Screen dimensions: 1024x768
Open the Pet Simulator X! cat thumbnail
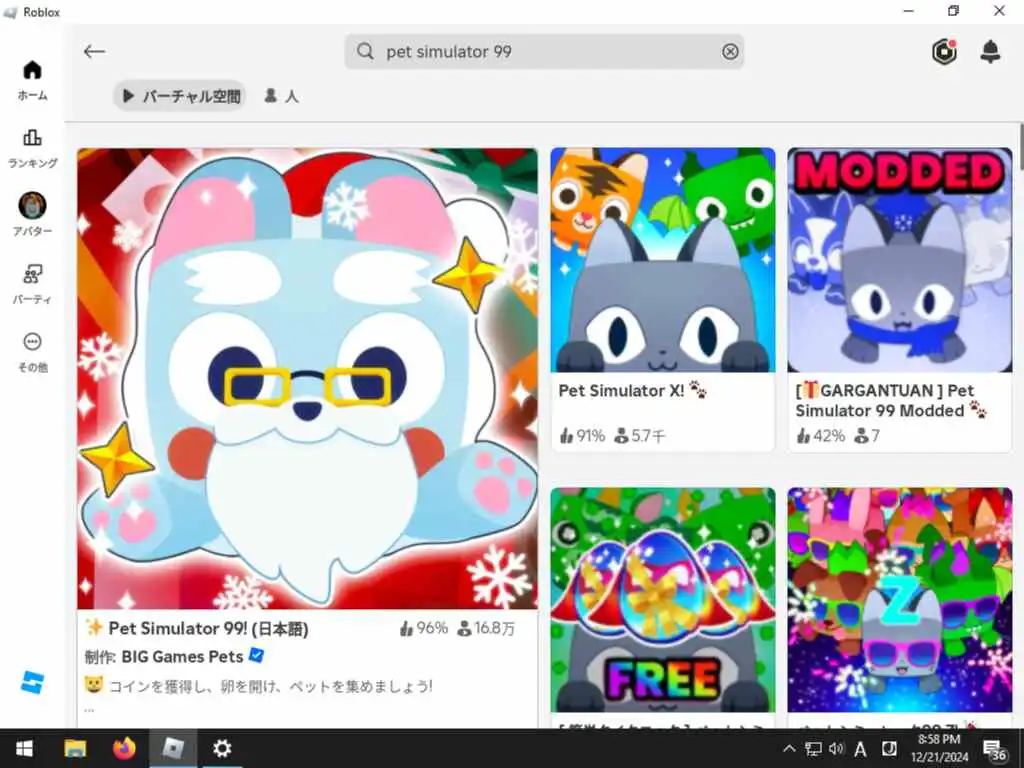click(662, 260)
